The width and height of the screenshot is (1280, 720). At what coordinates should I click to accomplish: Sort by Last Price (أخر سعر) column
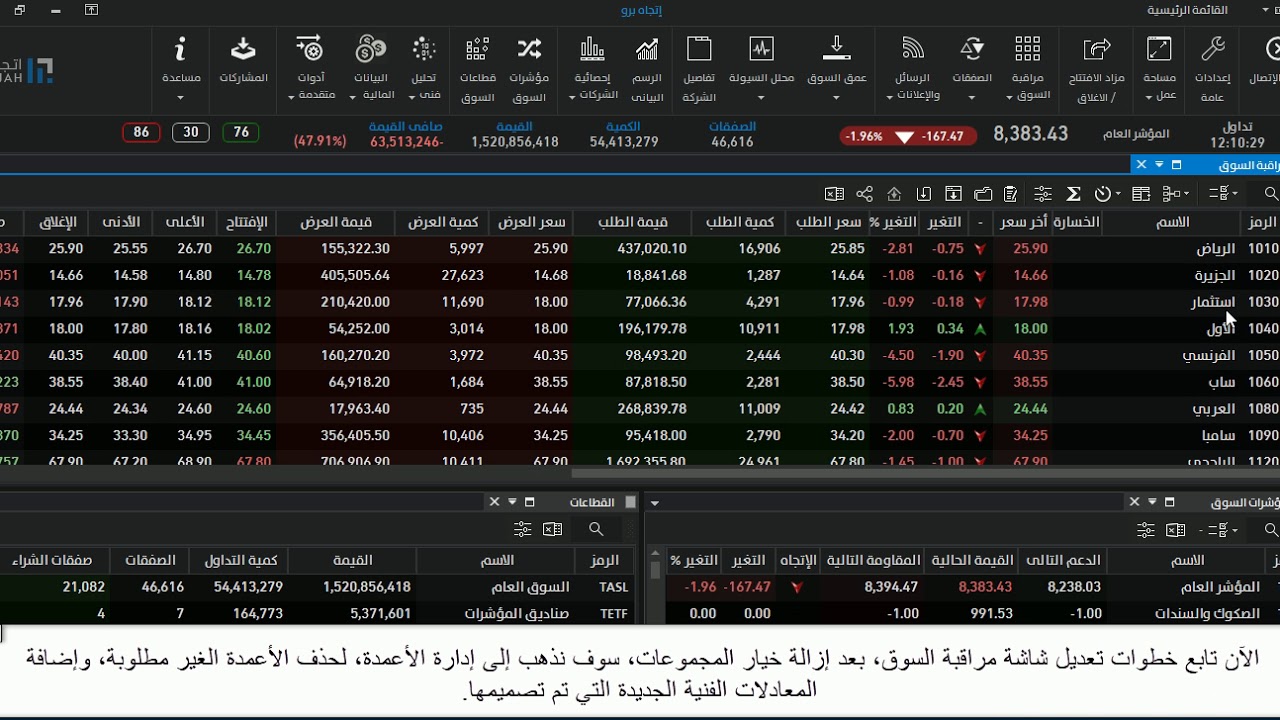1024,222
